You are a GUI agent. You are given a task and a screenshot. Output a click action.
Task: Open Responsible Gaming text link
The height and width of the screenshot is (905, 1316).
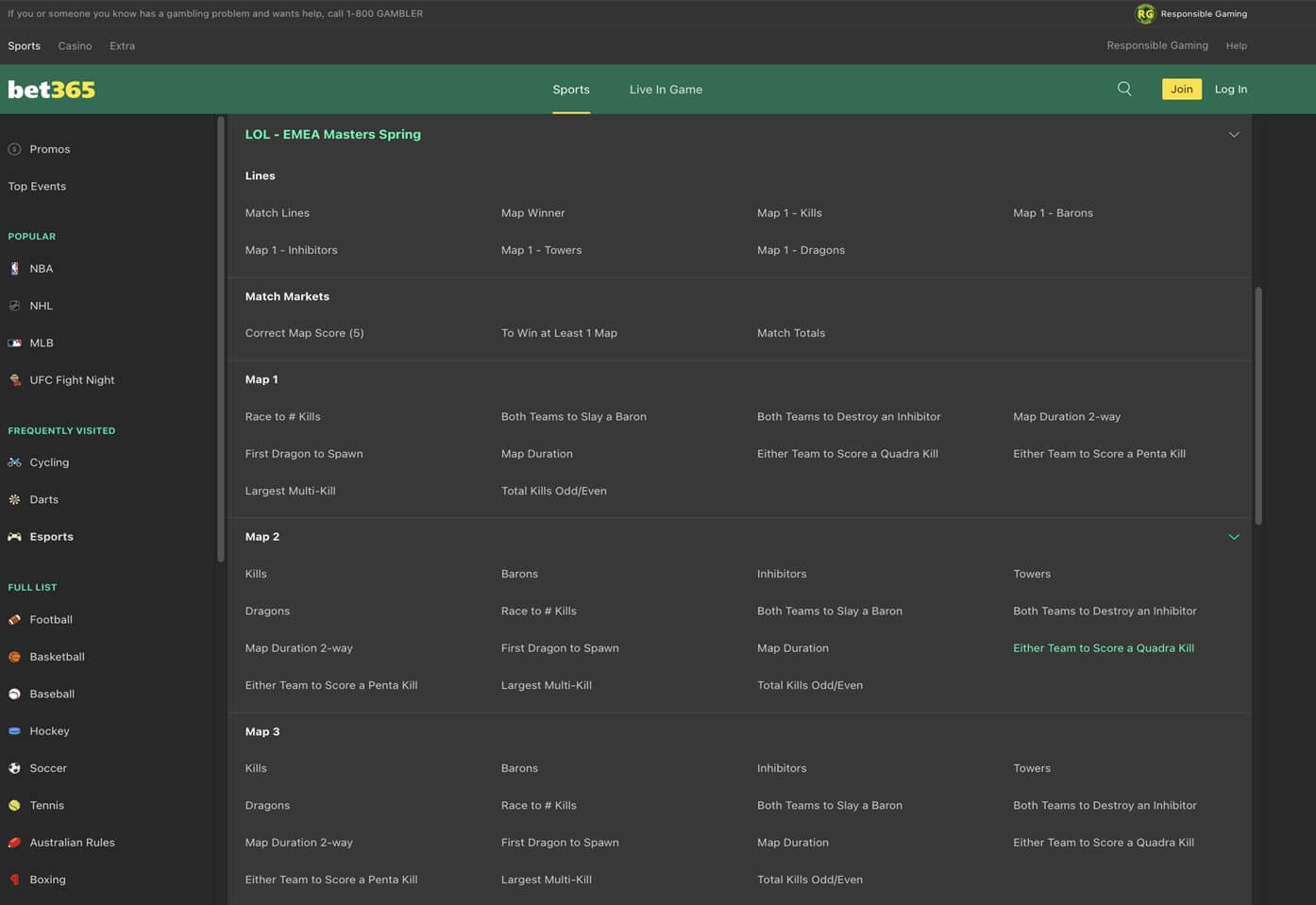1157,45
